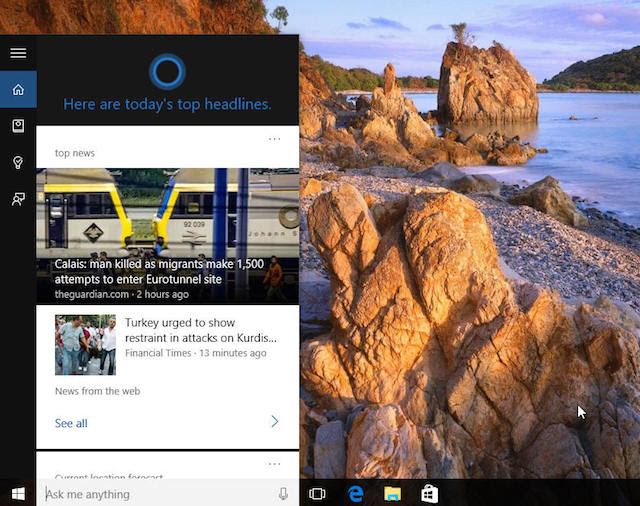Launch Microsoft Edge from the taskbar
The image size is (640, 506).
click(x=356, y=494)
